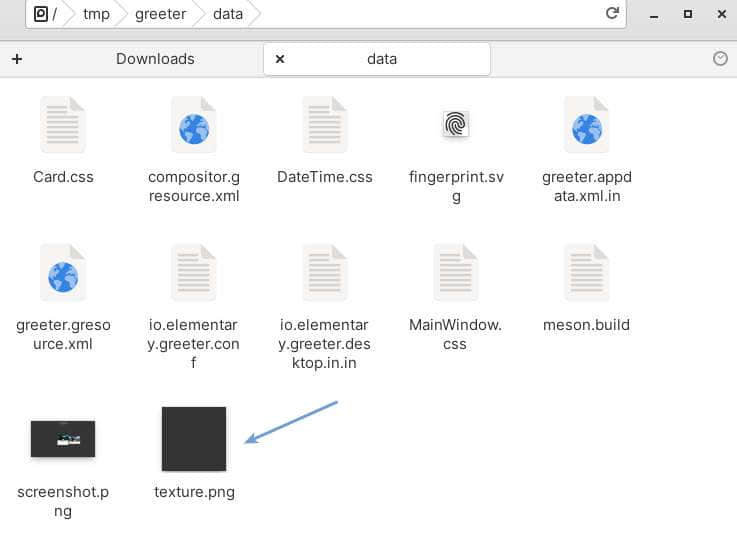The height and width of the screenshot is (558, 737).
Task: Navigate to the greeter breadcrumb
Action: pyautogui.click(x=161, y=14)
